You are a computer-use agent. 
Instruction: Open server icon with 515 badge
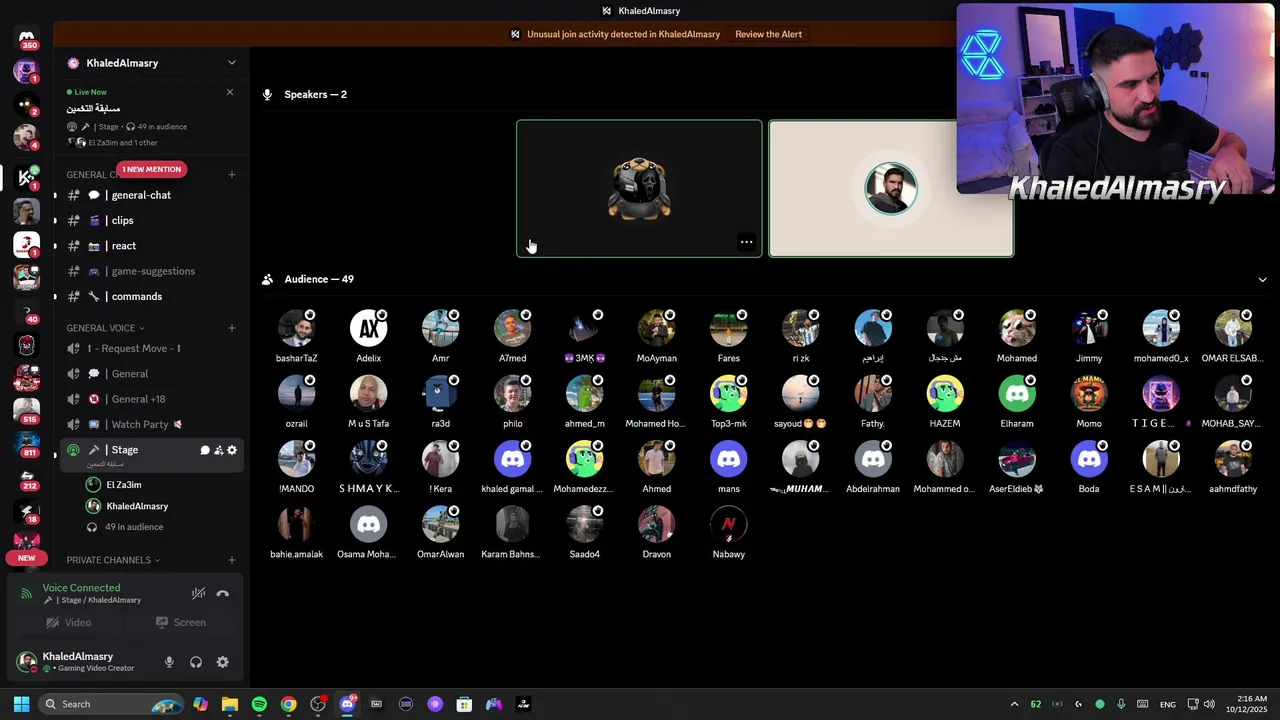[x=27, y=410]
